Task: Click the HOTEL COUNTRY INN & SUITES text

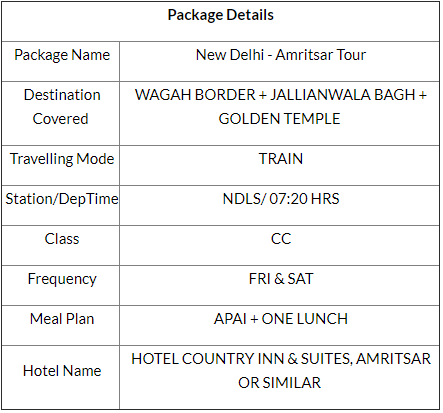Action: (x=242, y=359)
